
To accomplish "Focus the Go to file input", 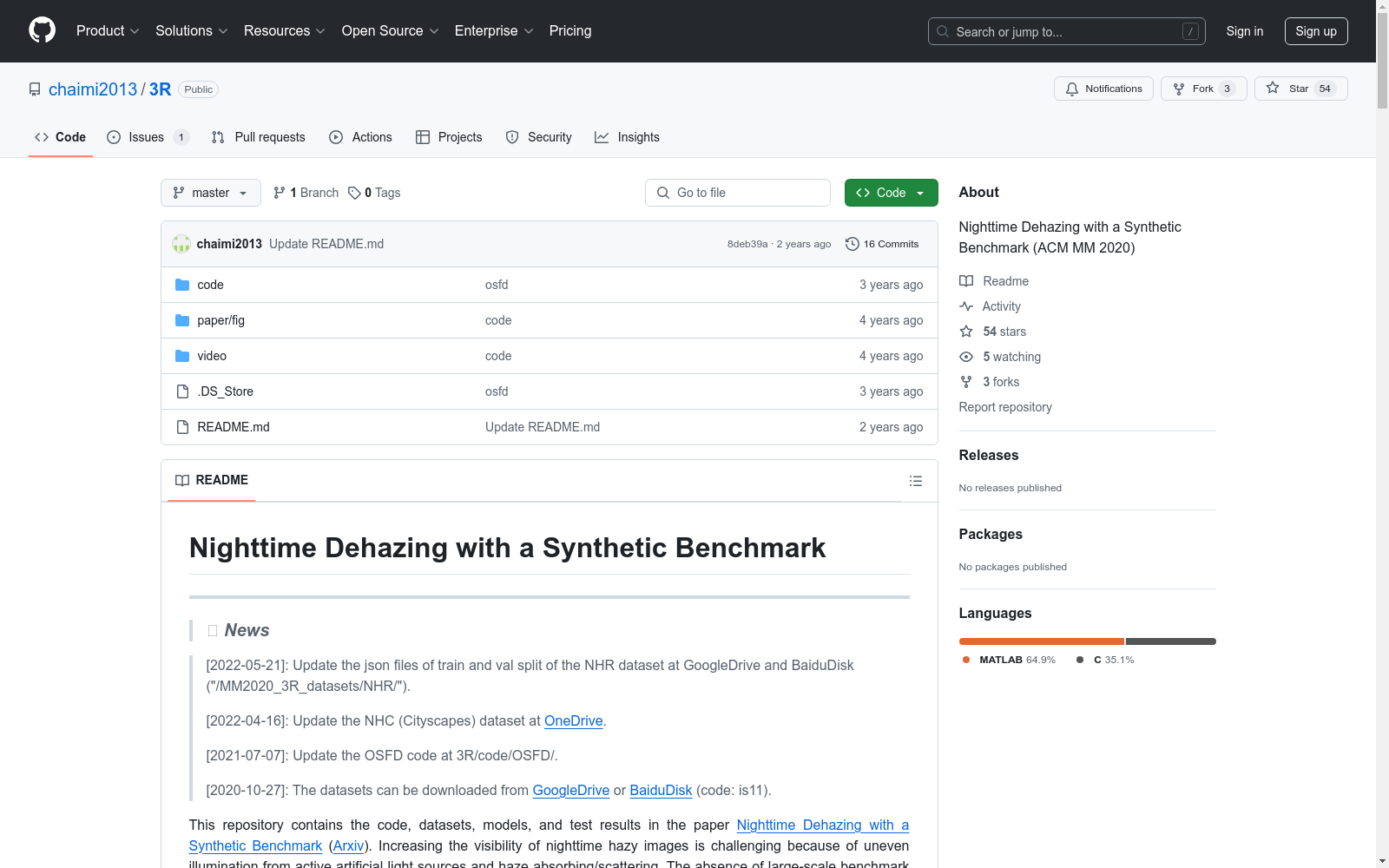I will click(738, 193).
